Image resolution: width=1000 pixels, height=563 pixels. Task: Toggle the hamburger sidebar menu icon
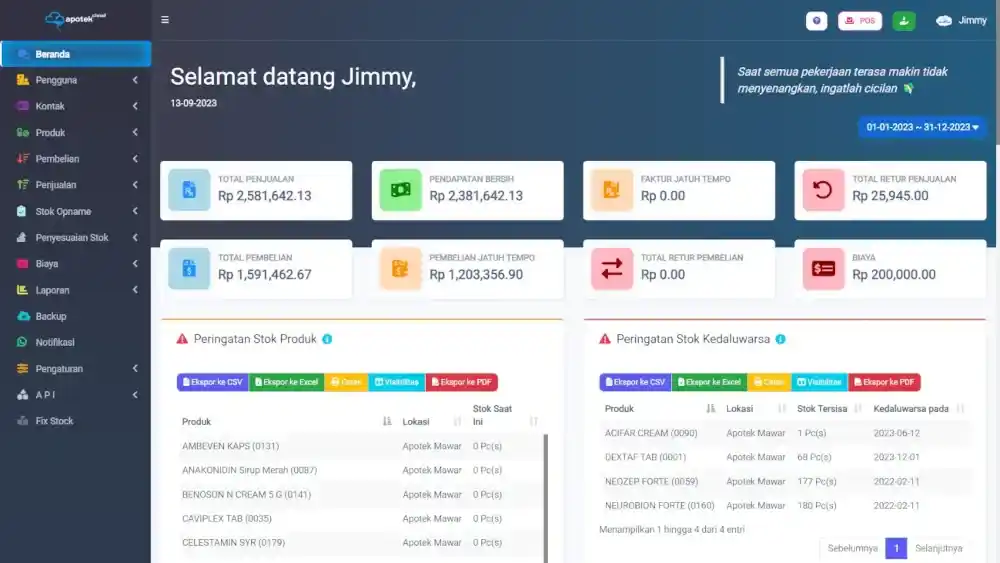165,20
